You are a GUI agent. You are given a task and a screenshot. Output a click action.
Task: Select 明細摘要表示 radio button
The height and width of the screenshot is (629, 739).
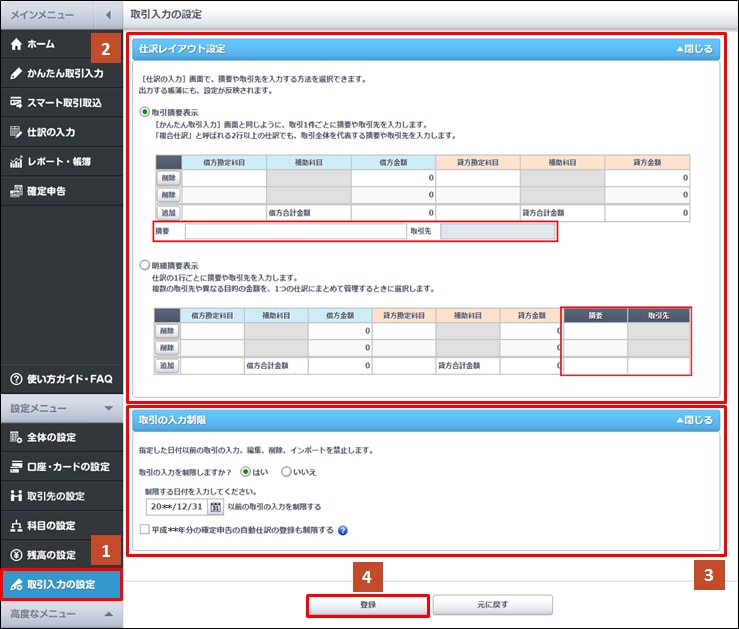[146, 266]
